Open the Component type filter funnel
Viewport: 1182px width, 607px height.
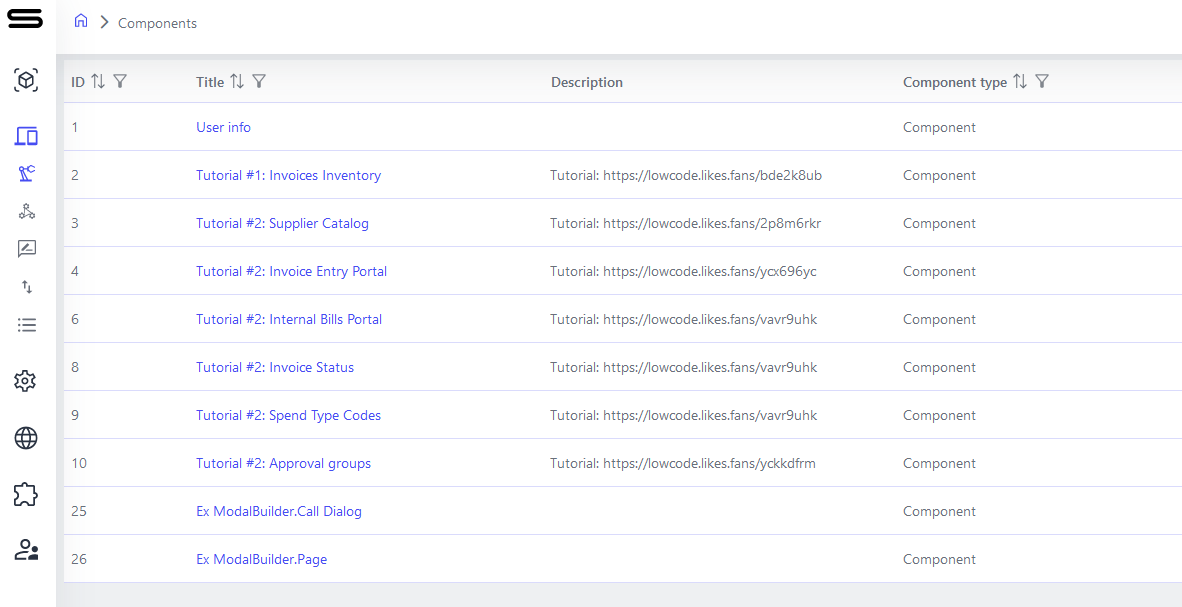tap(1042, 82)
